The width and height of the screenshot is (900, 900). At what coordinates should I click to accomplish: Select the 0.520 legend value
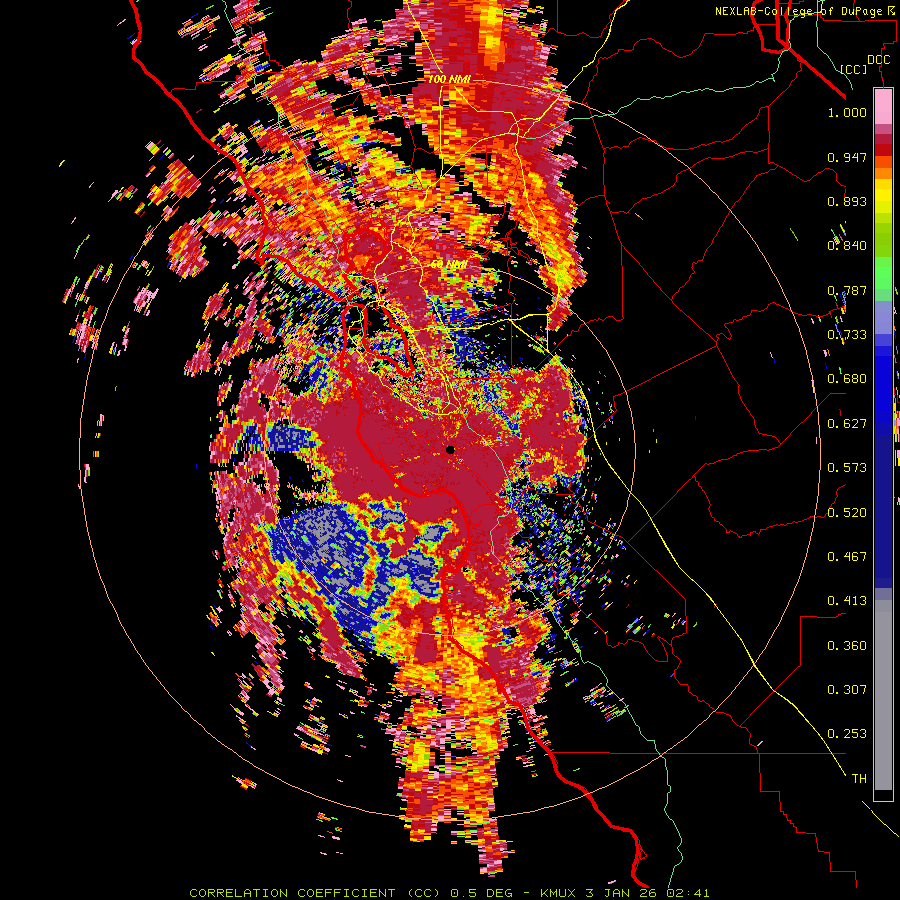pos(847,512)
